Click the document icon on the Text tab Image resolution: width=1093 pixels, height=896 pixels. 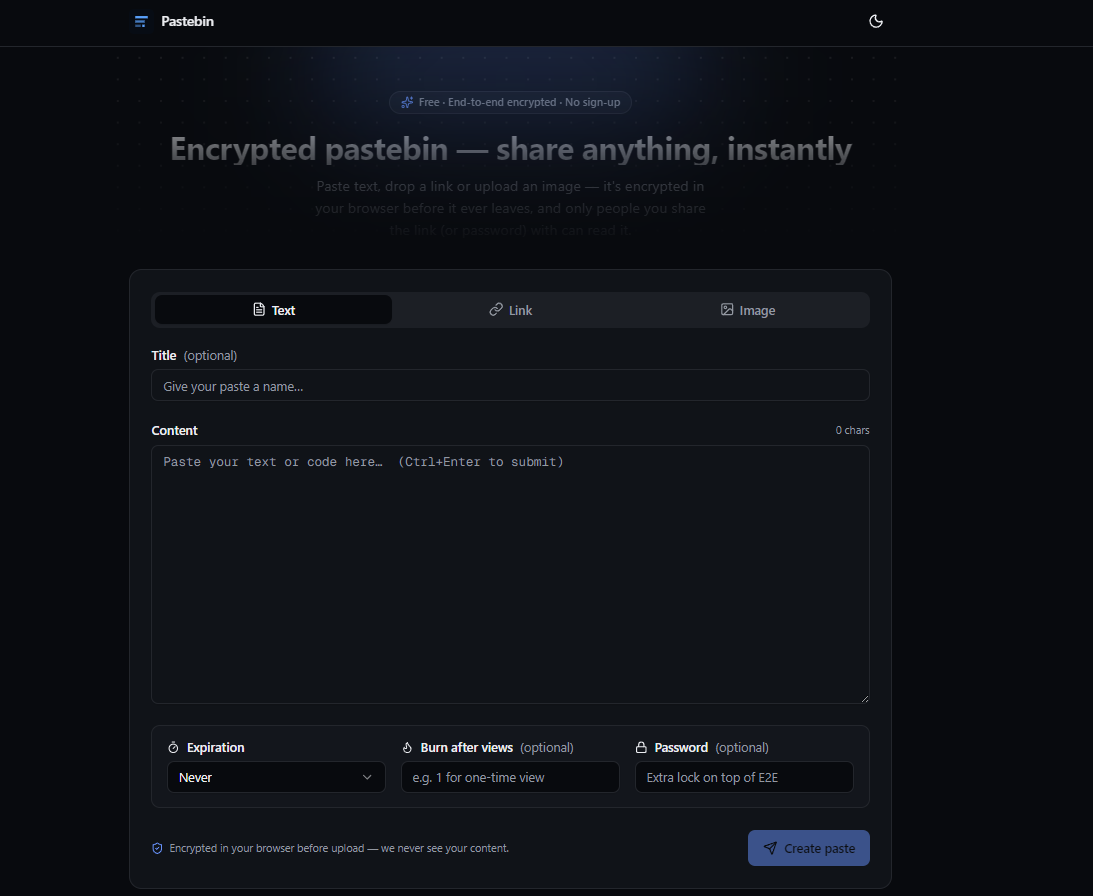point(259,310)
